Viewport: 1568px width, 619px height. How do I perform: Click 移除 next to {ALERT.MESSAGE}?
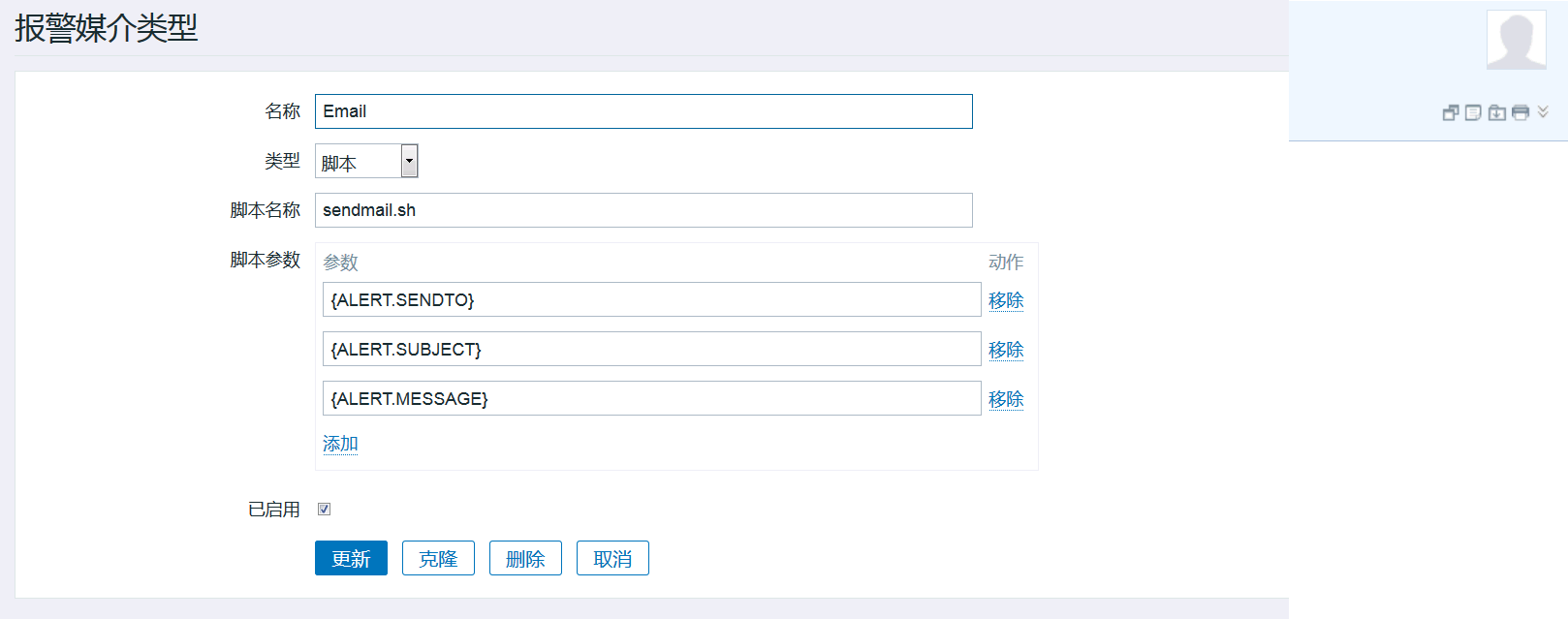click(1006, 399)
